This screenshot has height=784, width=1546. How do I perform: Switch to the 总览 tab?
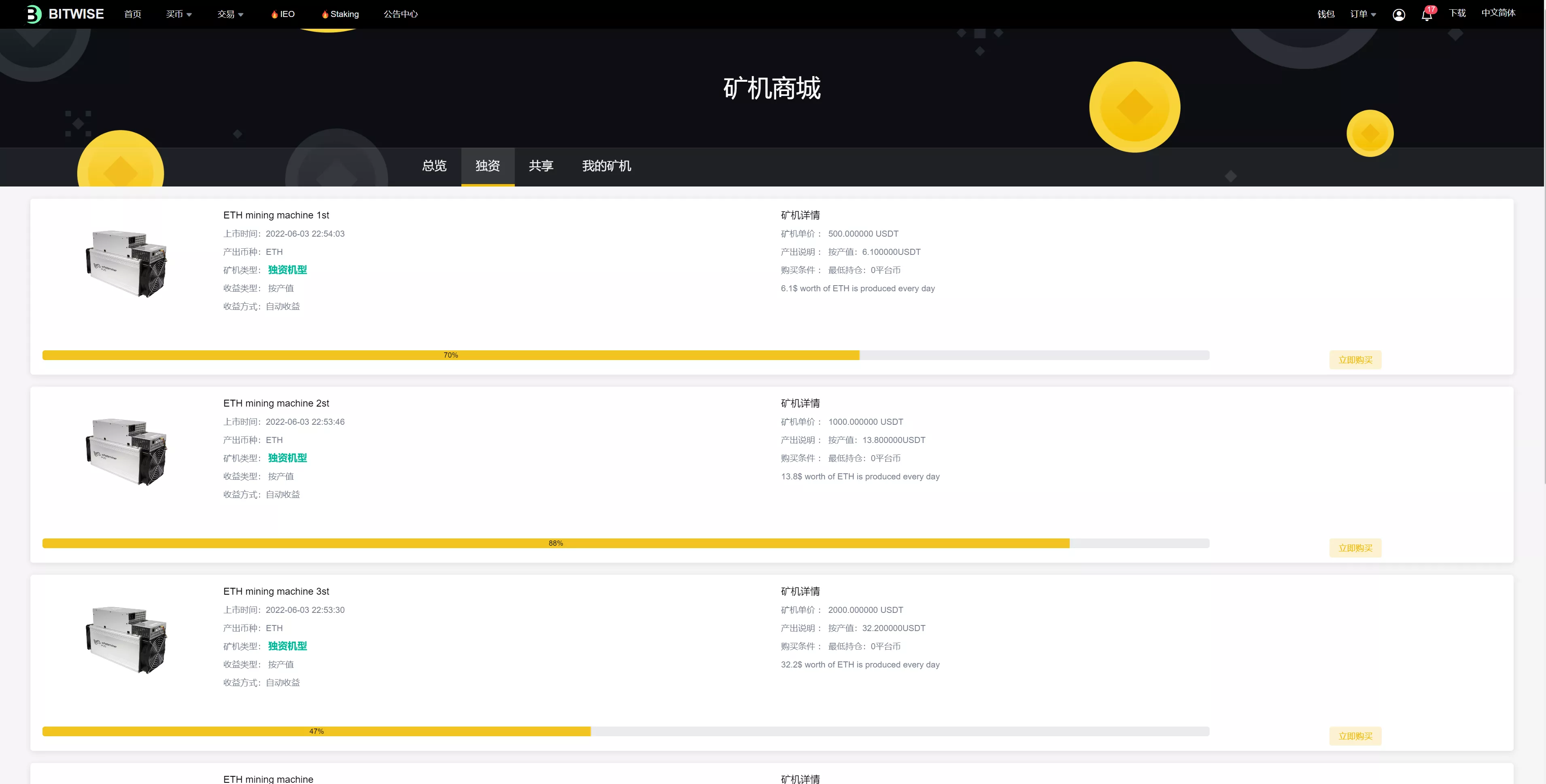pos(434,166)
